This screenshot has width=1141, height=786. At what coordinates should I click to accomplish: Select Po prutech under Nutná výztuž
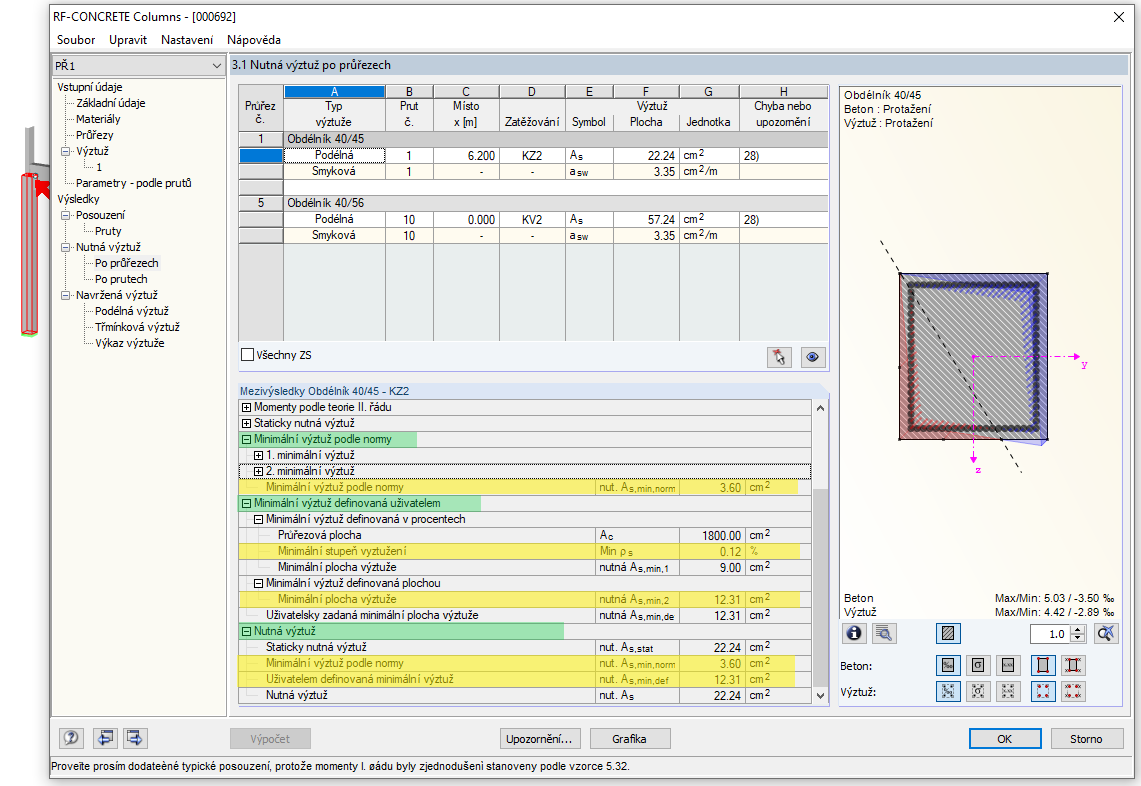121,279
